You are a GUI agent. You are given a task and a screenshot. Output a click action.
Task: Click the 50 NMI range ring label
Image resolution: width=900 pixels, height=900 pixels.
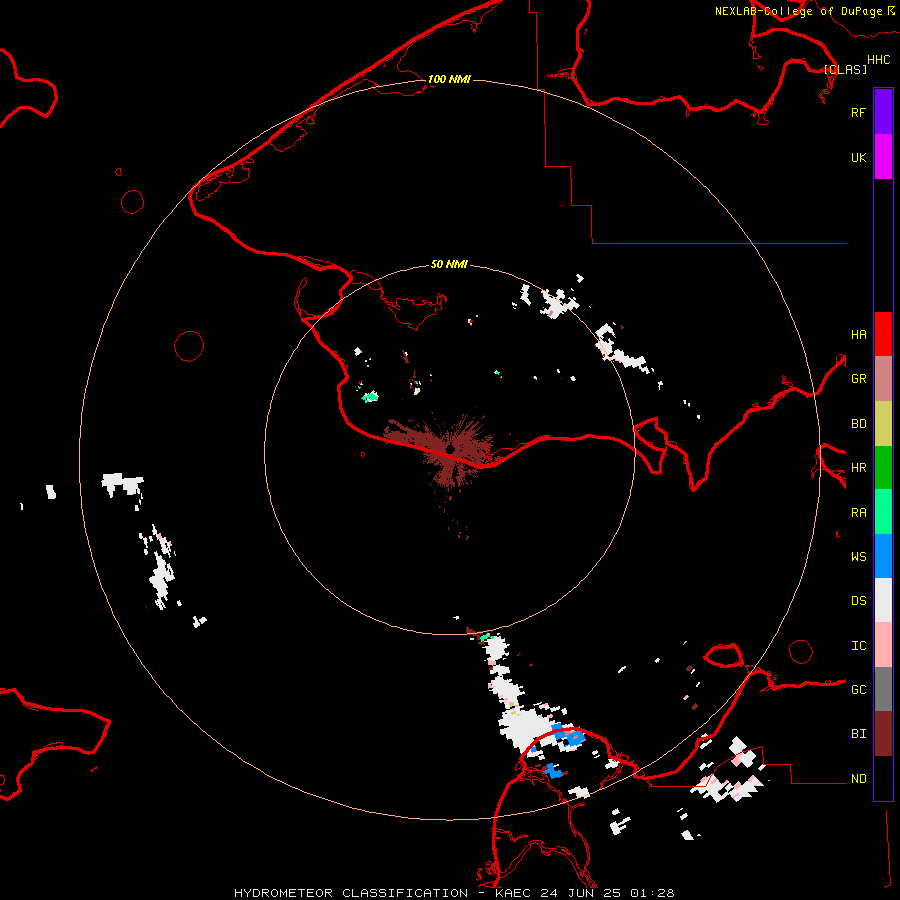449,264
